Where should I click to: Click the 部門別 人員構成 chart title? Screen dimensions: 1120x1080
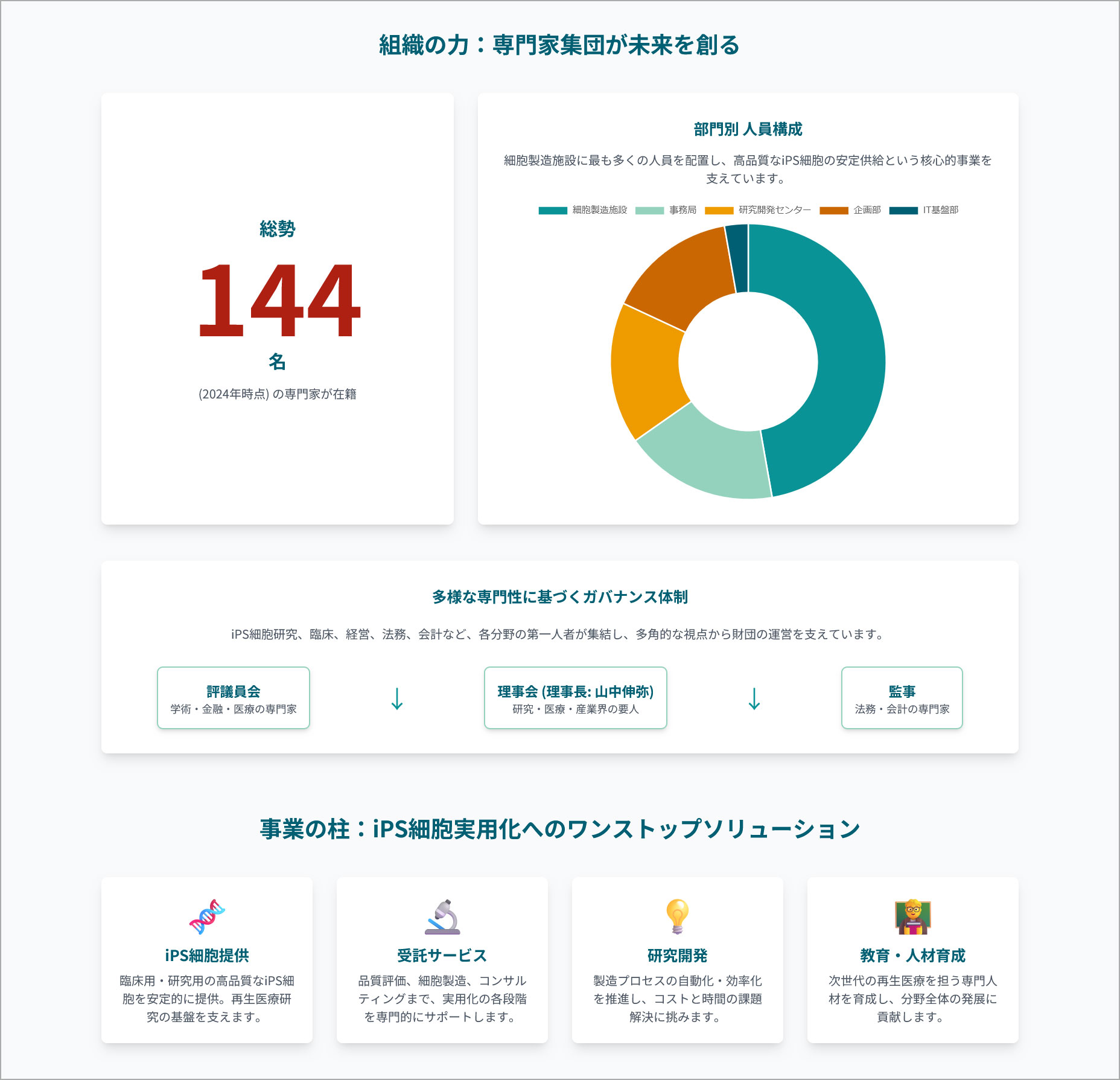[748, 129]
